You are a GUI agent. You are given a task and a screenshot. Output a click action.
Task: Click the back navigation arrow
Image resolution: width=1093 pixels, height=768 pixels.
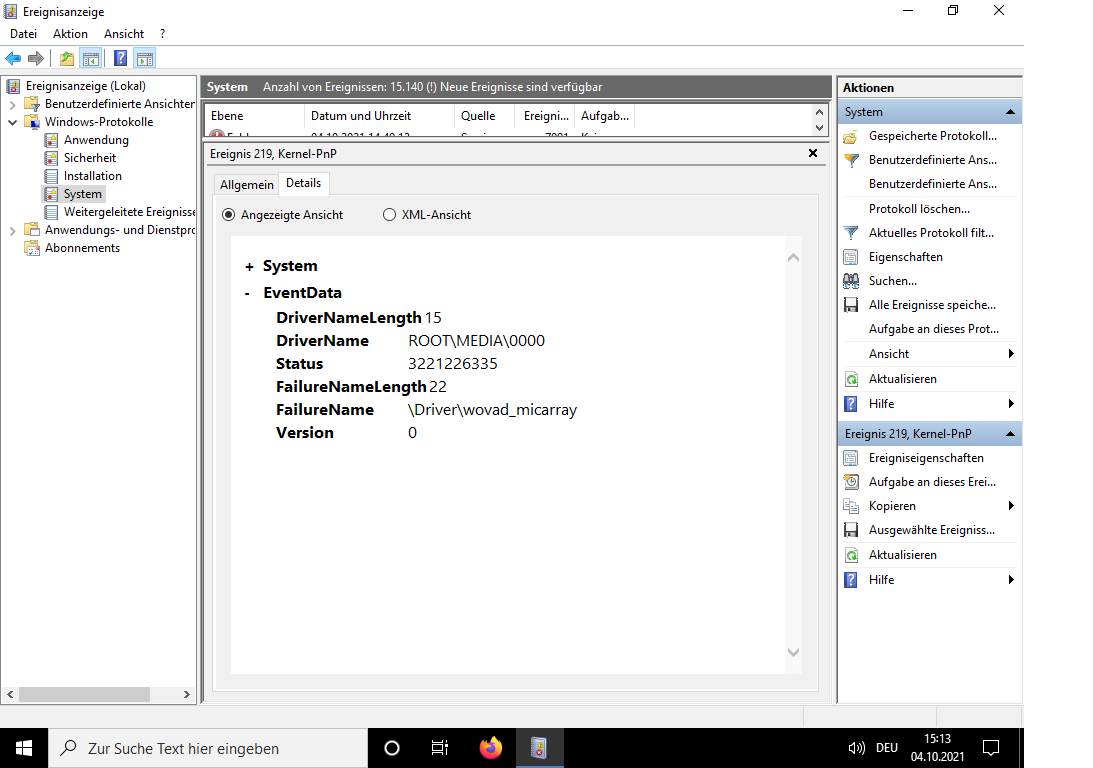(12, 57)
